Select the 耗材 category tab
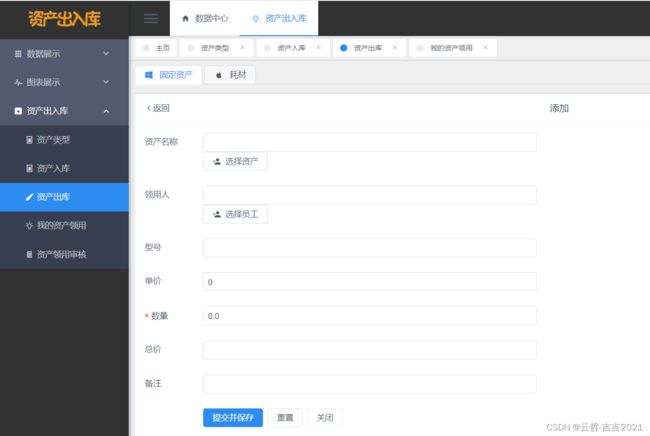Screen dimensions: 650x436 [x=230, y=75]
